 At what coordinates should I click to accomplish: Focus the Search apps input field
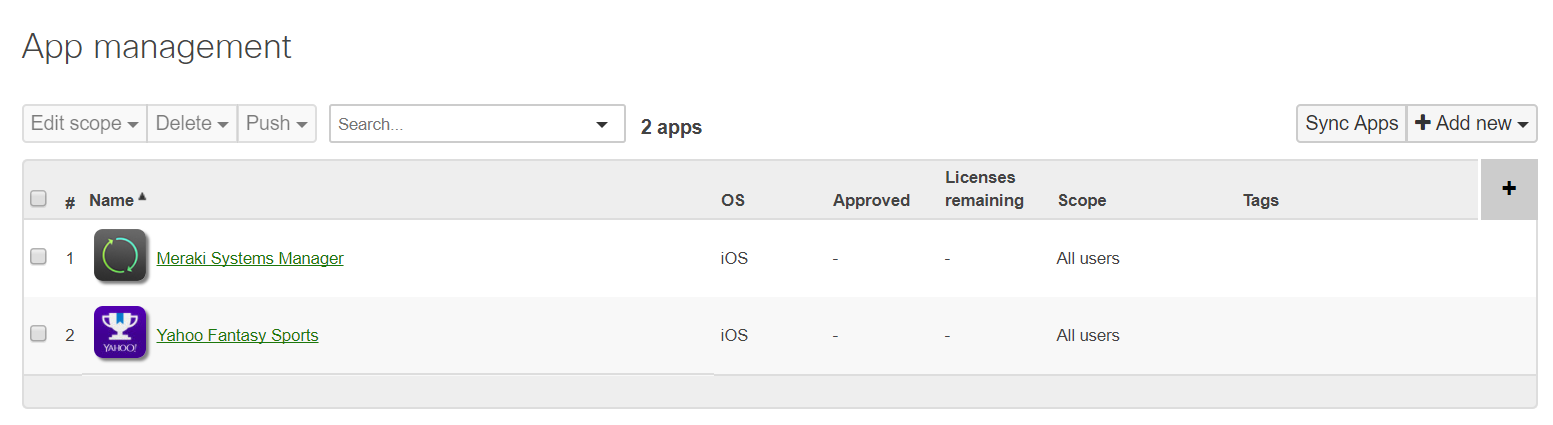[461, 124]
